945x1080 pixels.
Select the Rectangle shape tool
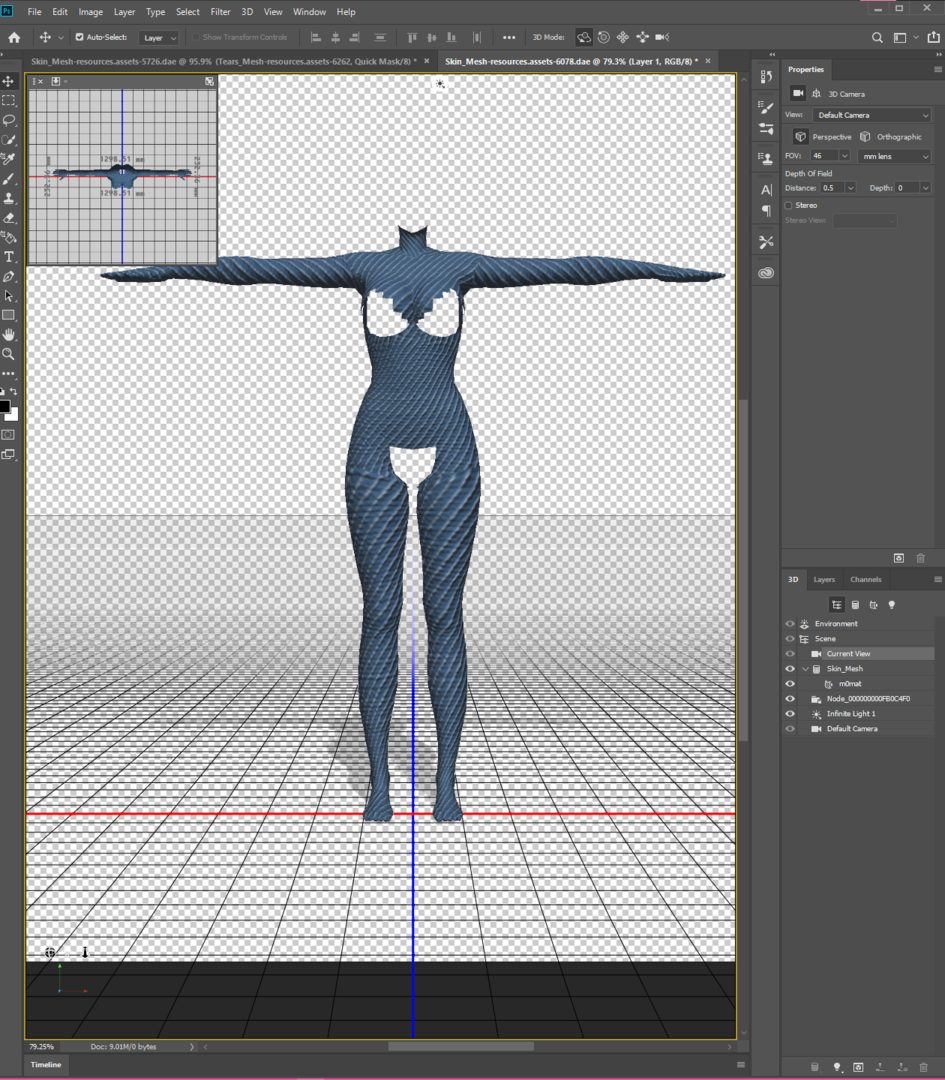coord(8,315)
